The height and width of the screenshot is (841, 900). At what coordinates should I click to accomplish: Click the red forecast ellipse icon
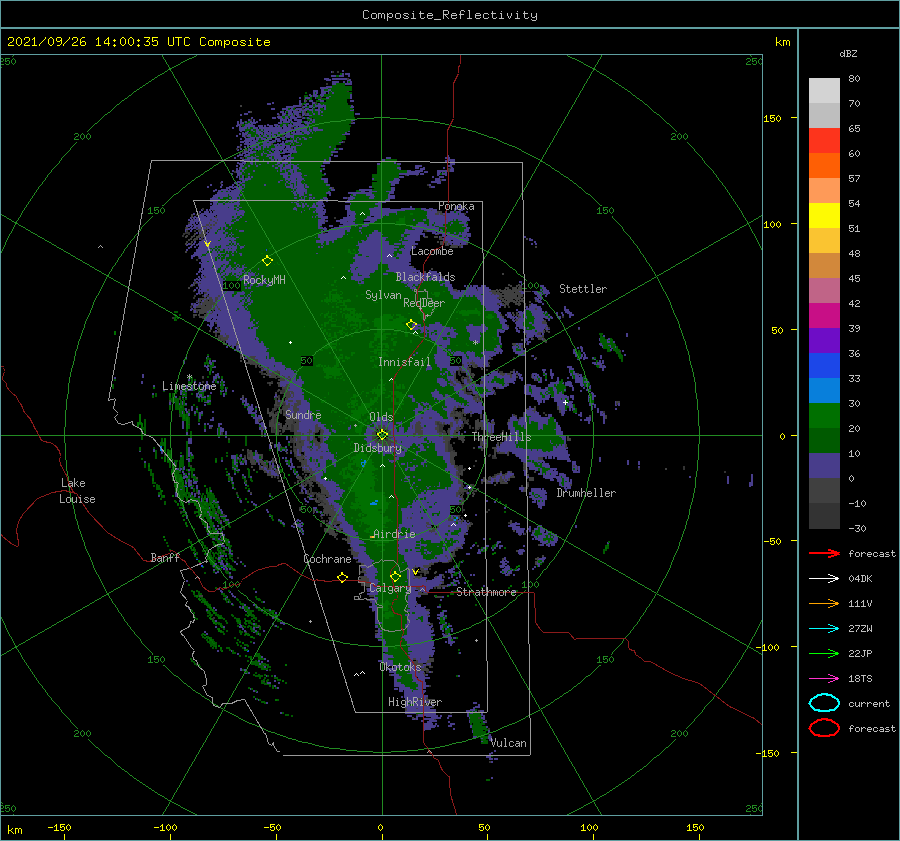click(x=824, y=728)
